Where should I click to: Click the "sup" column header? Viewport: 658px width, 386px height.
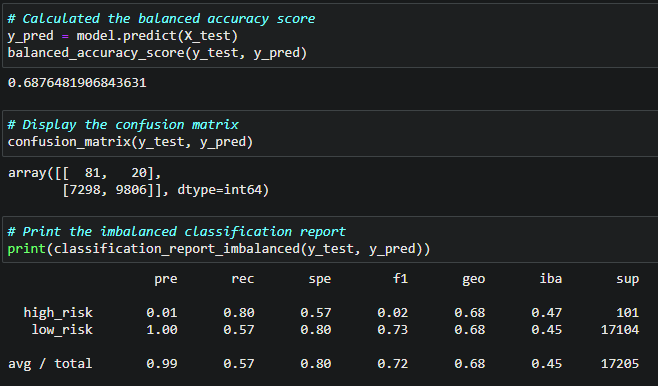tap(628, 279)
